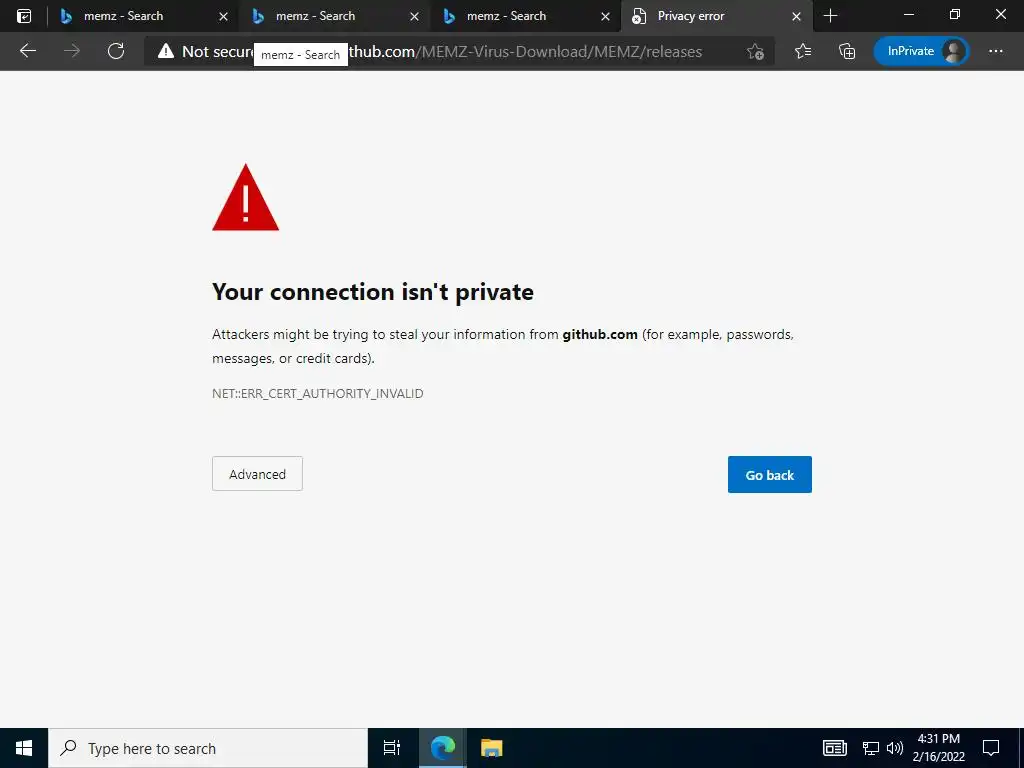
Task: Click the bold github.com text in message
Action: pos(600,334)
